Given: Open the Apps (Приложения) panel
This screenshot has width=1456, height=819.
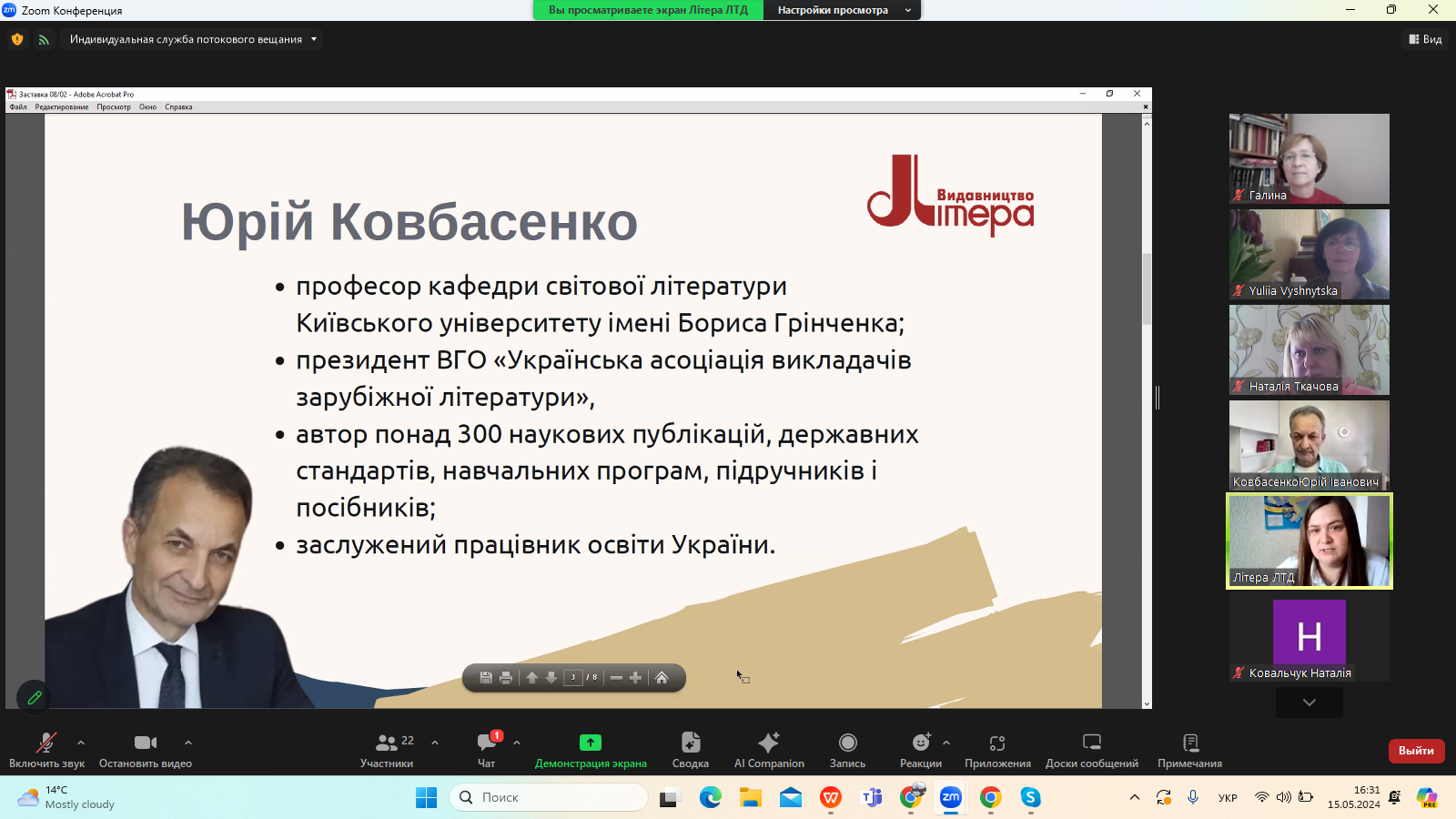Looking at the screenshot, I should coord(997,750).
